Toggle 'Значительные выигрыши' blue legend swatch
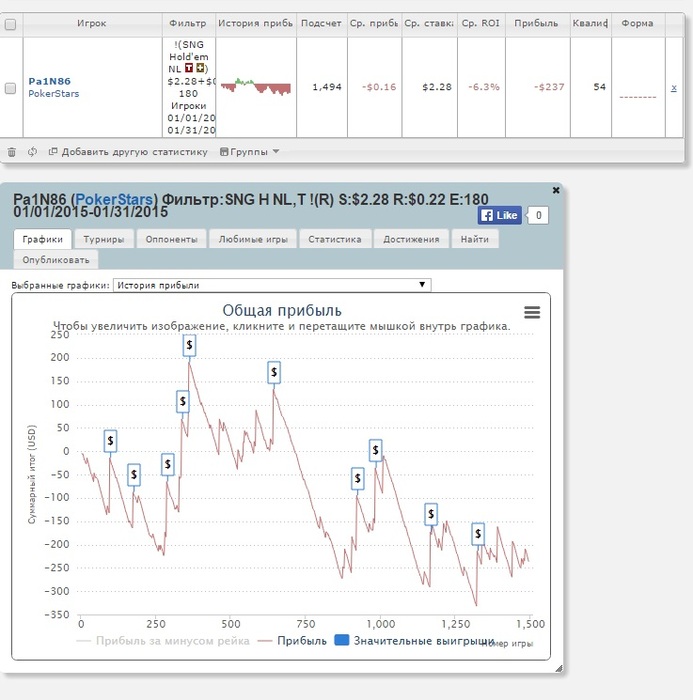 click(x=342, y=640)
